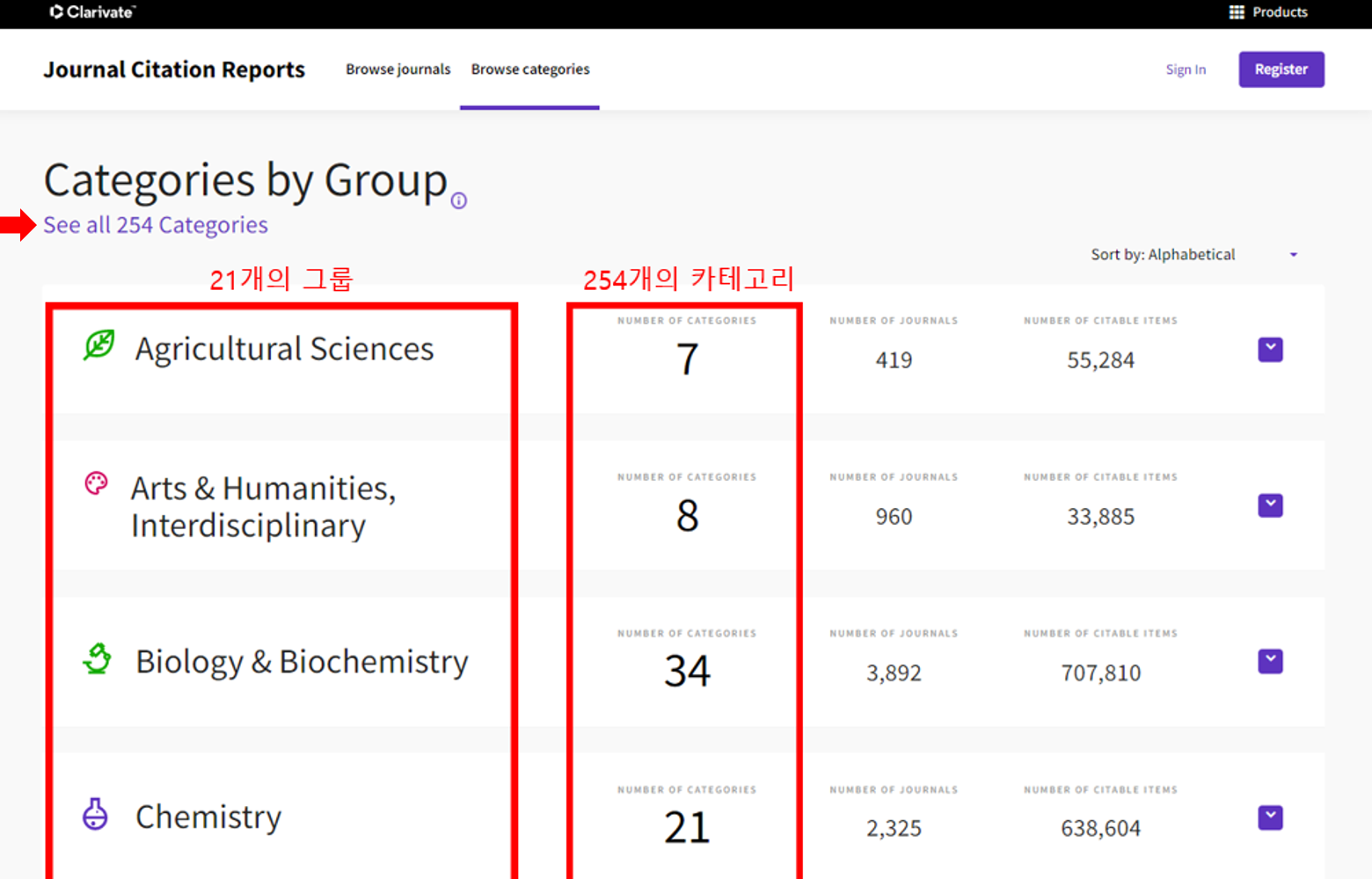Click the Sign In link
The height and width of the screenshot is (879, 1372).
tap(1186, 69)
